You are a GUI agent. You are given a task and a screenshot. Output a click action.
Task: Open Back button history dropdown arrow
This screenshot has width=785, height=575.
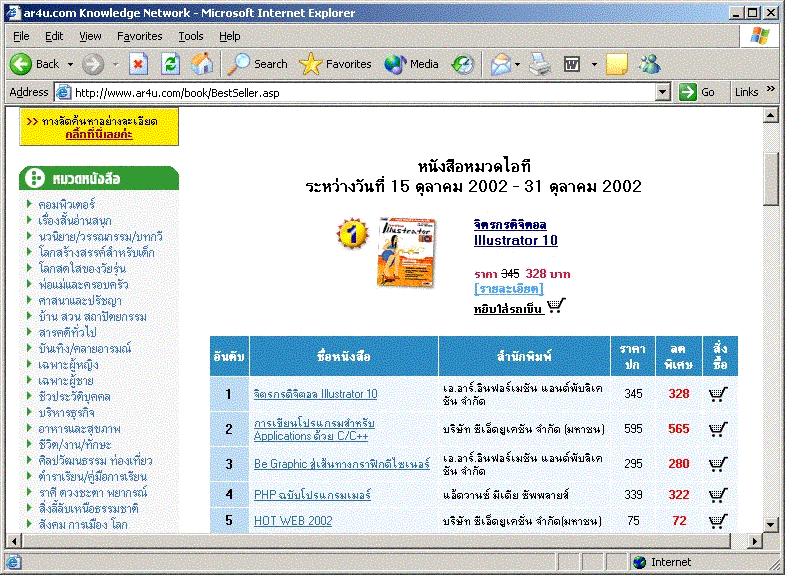coord(71,64)
